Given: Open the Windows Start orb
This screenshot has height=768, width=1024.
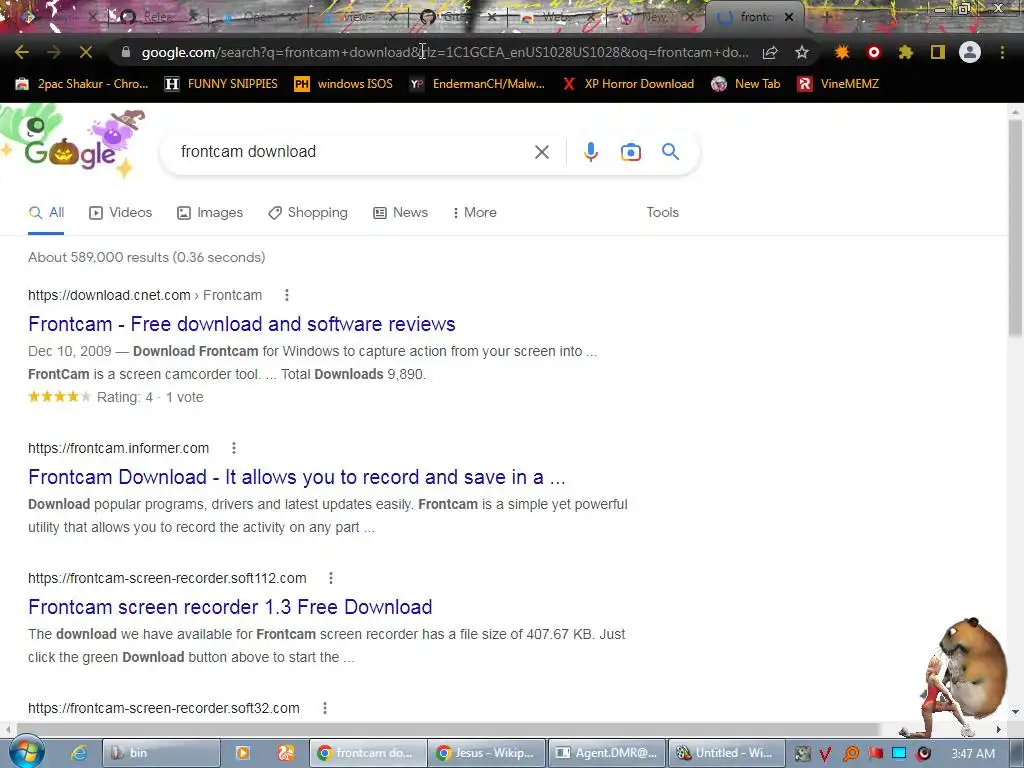Looking at the screenshot, I should [26, 752].
